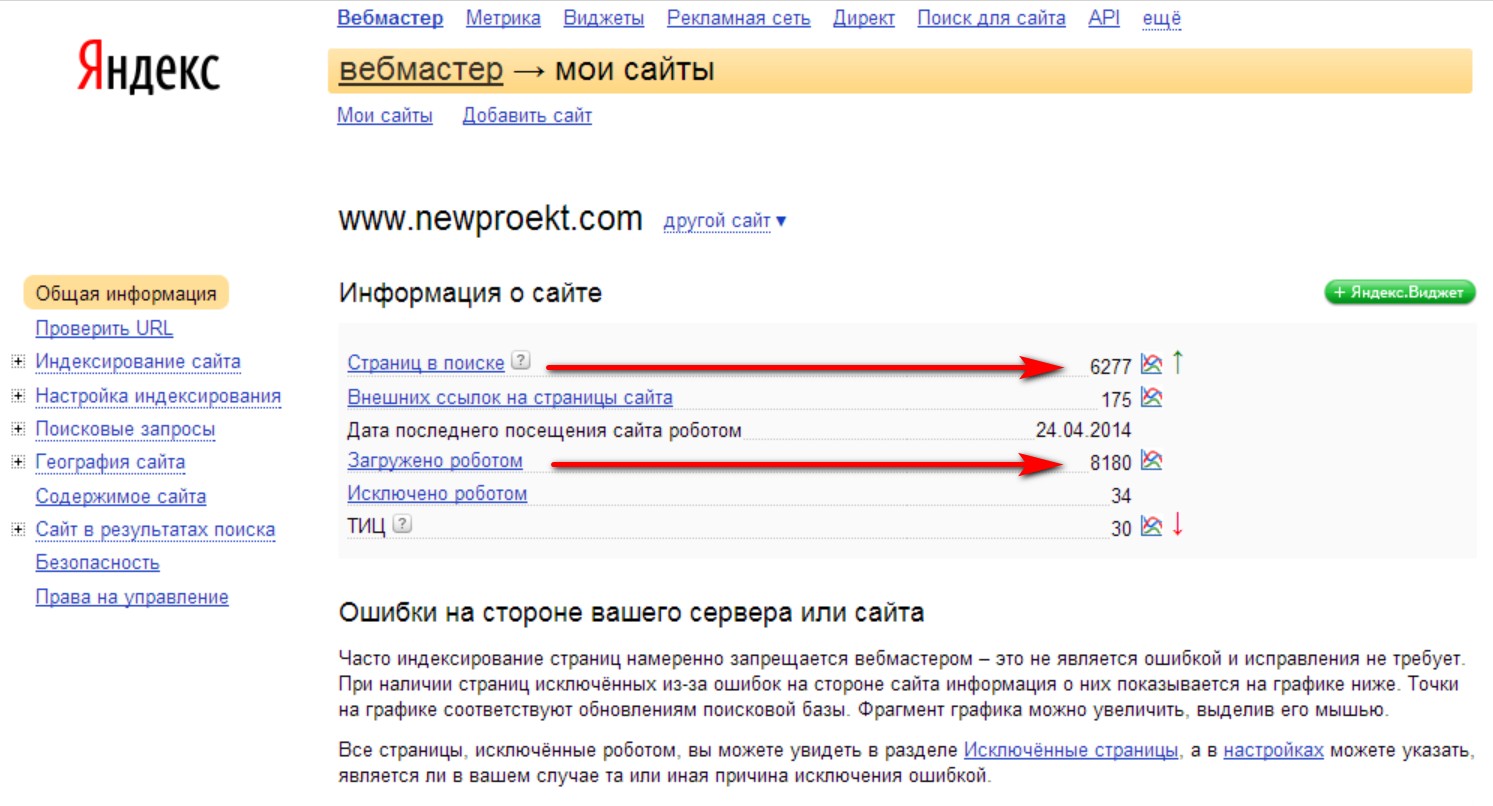This screenshot has width=1493, height=806.
Task: Click the www.newproekt.com site title
Action: coord(491,219)
